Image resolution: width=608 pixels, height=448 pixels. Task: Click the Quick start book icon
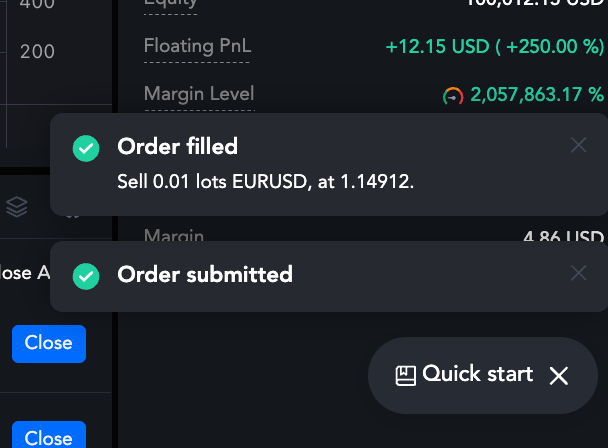[405, 375]
